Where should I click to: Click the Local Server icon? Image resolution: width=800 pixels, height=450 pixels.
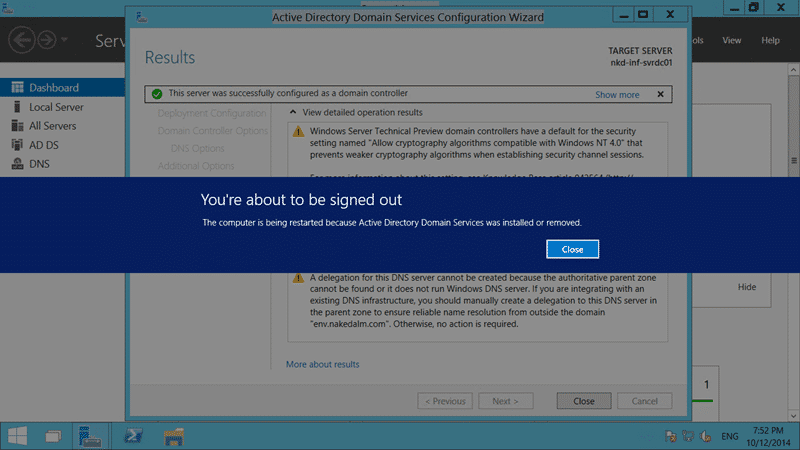click(x=17, y=107)
